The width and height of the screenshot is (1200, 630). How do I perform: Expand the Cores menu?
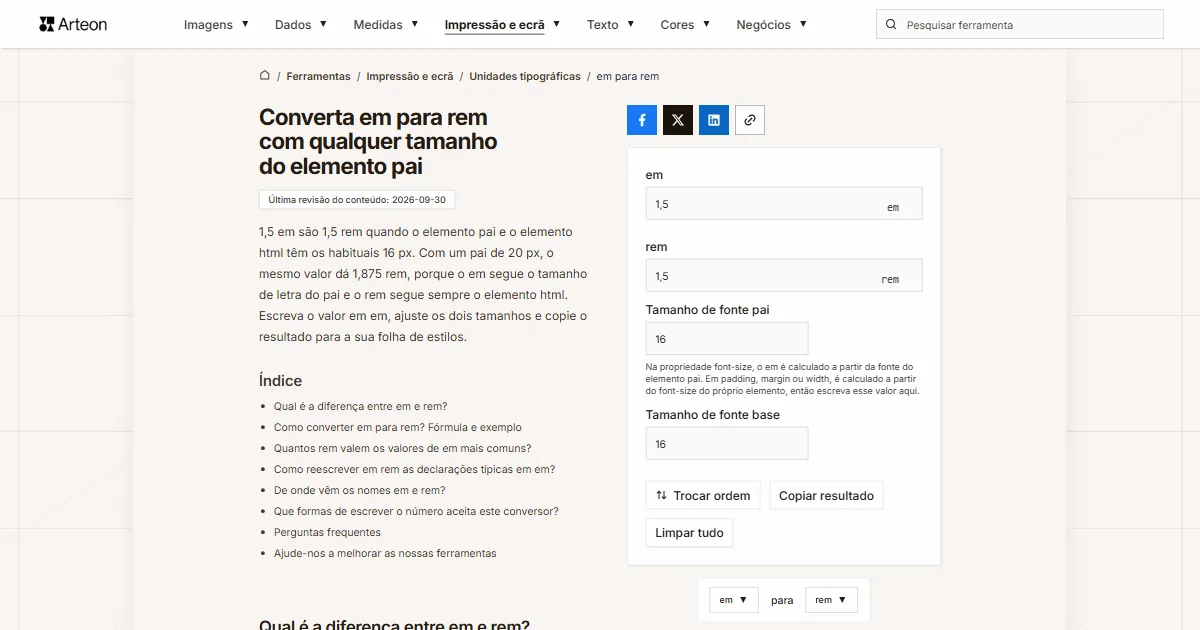685,25
